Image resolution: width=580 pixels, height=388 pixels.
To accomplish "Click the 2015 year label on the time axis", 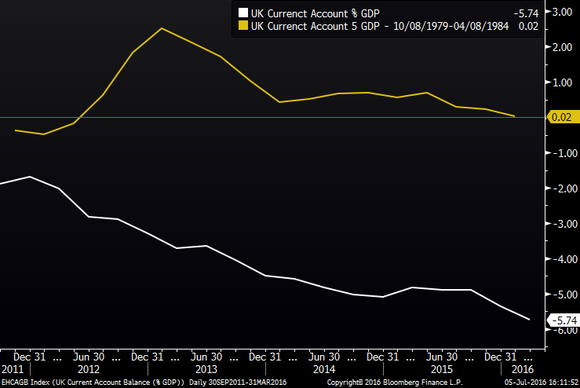I will coord(442,369).
